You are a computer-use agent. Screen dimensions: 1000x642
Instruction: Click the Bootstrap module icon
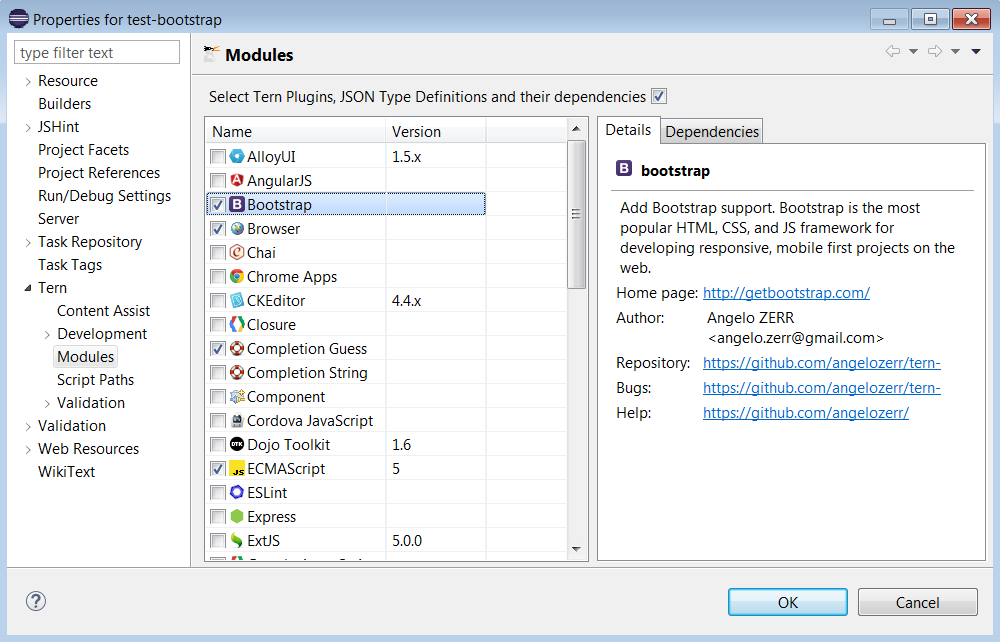(x=237, y=204)
